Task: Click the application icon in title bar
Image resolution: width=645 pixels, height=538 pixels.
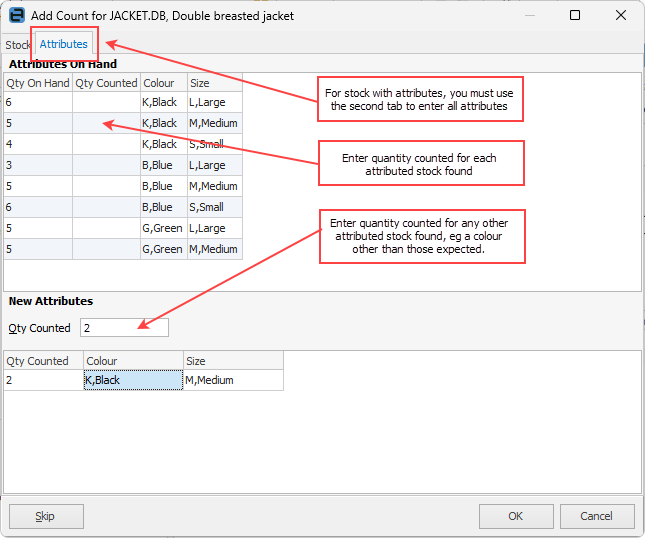Action: tap(17, 15)
